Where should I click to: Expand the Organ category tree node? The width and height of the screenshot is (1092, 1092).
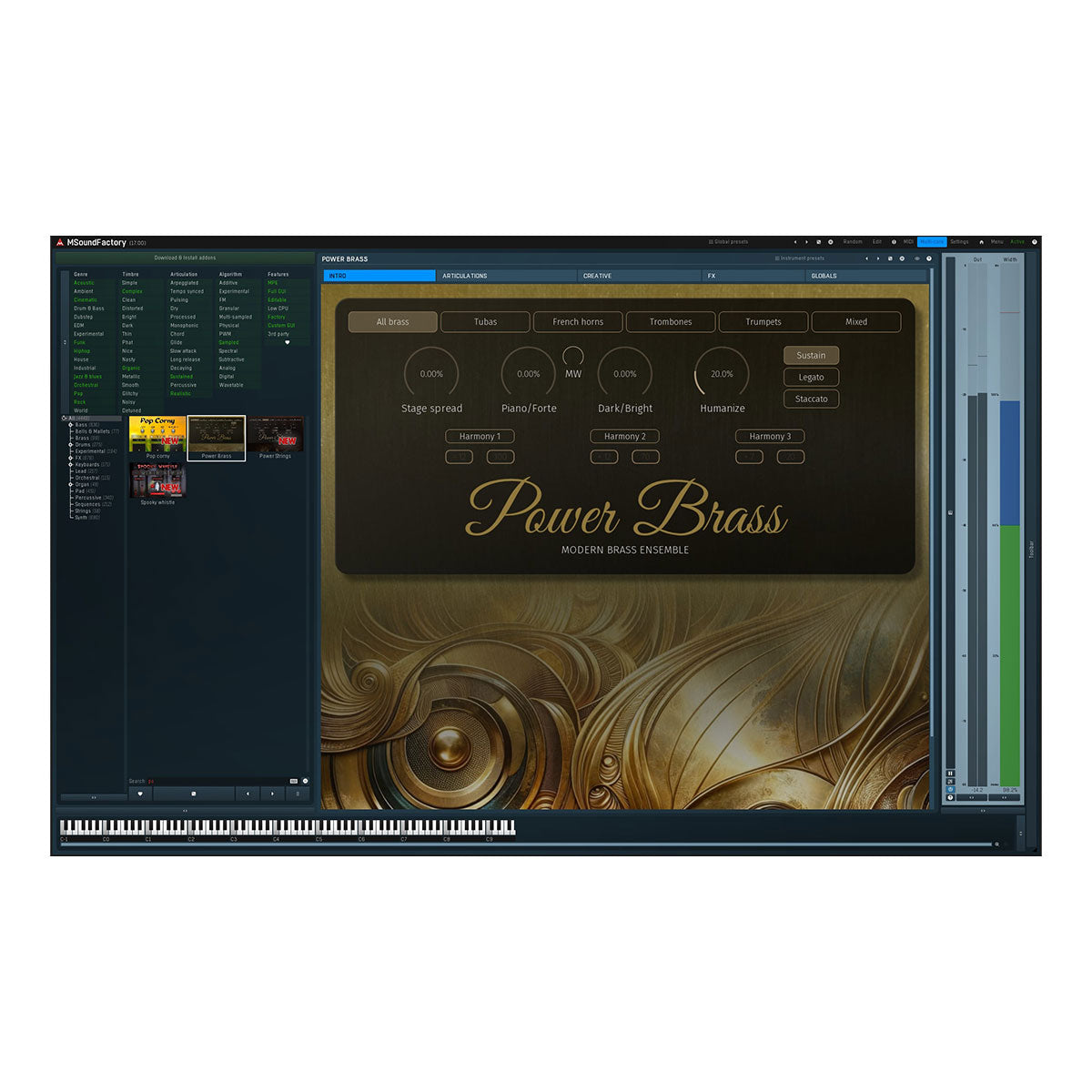71,484
